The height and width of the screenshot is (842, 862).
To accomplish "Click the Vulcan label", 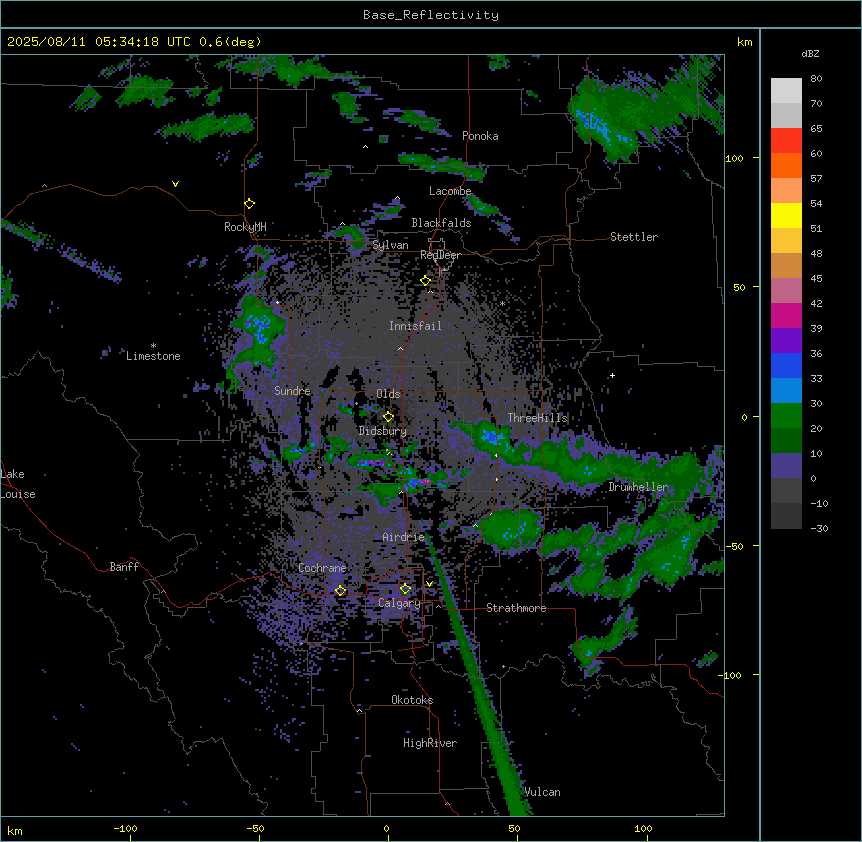I will [x=542, y=792].
